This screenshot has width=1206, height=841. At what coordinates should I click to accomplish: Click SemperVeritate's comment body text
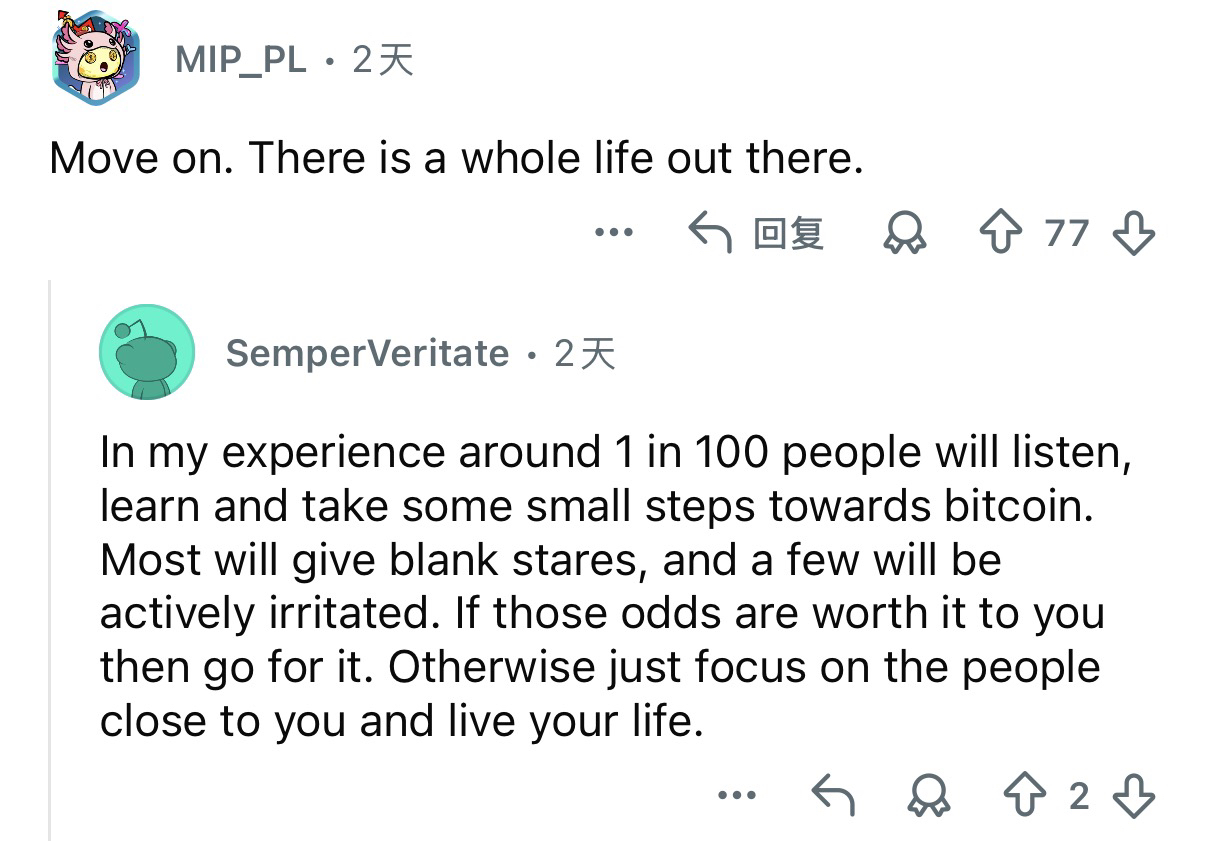pos(600,585)
